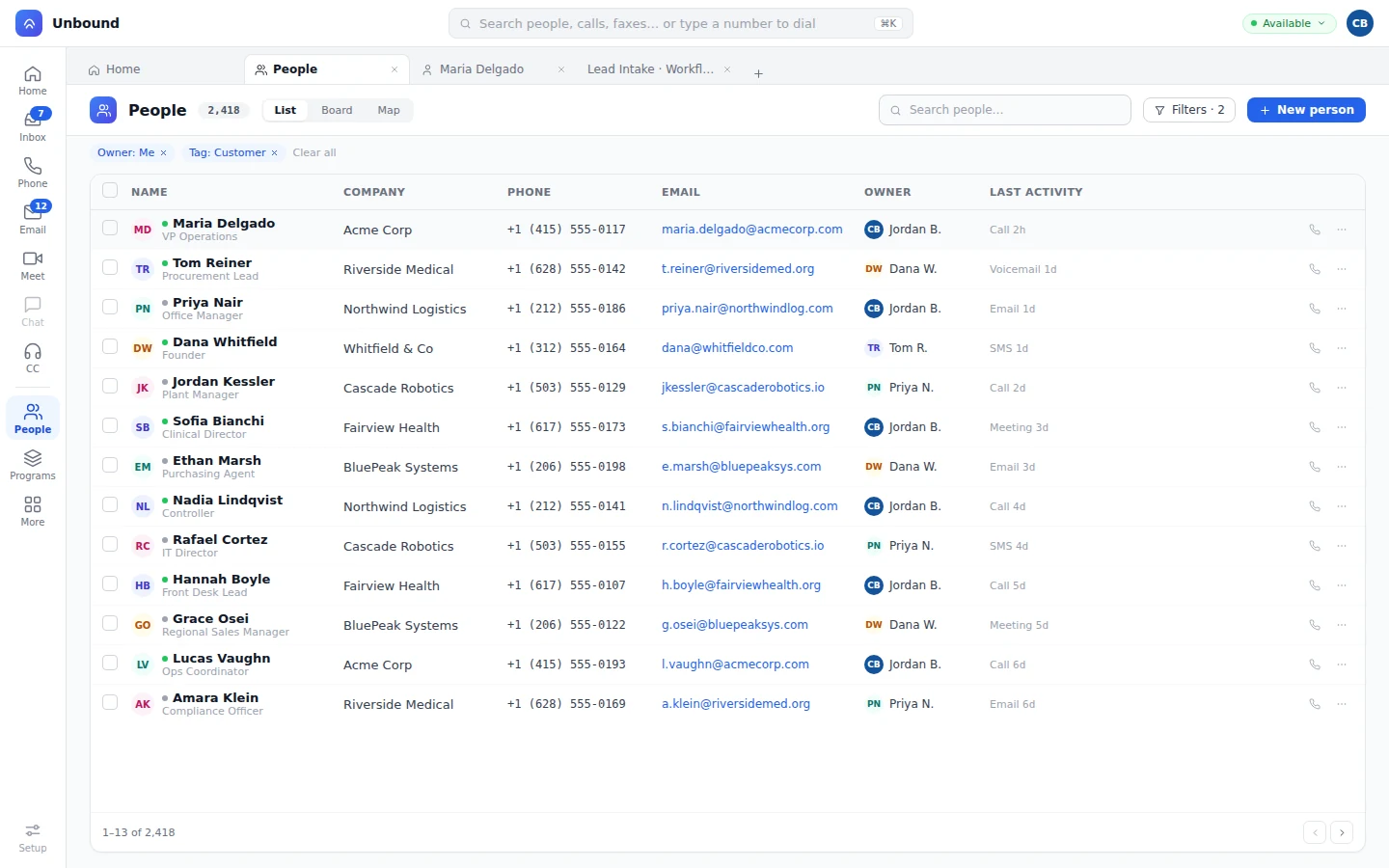
Task: Call Sofia Bianchi using the row phone icon
Action: pos(1314,427)
